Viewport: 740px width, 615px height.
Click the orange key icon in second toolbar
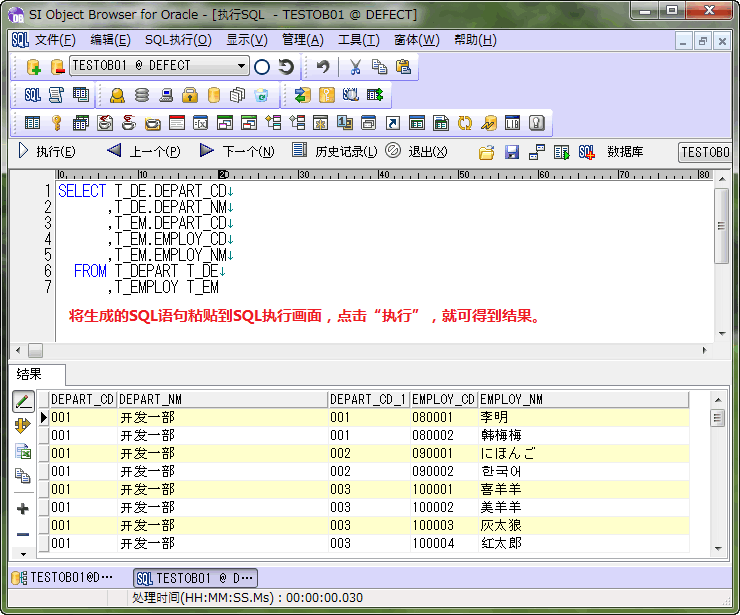326,95
